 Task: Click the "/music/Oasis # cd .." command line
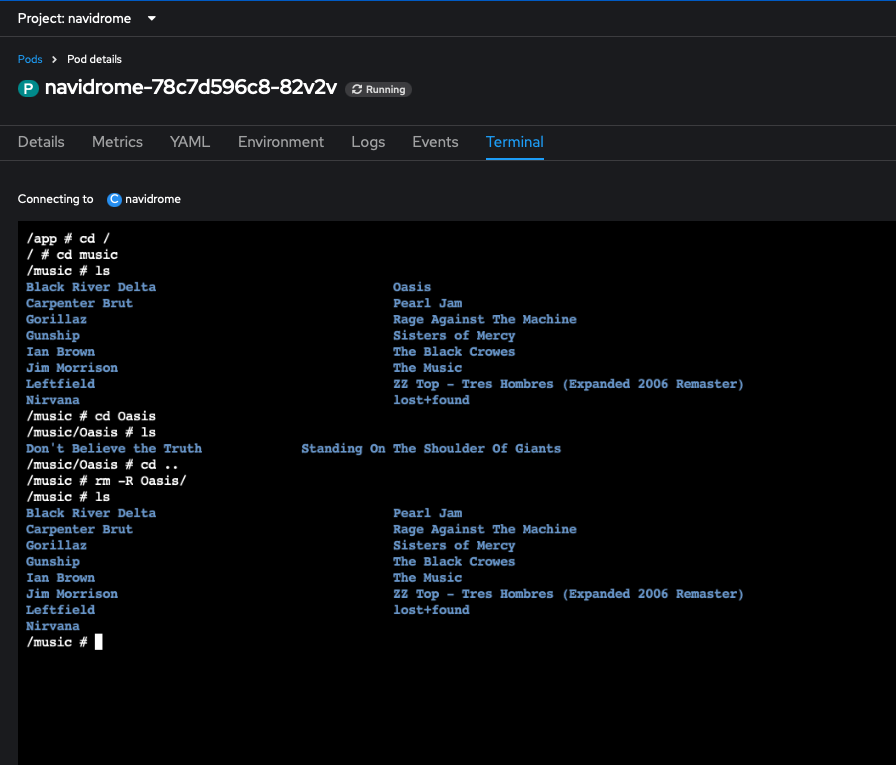[102, 464]
